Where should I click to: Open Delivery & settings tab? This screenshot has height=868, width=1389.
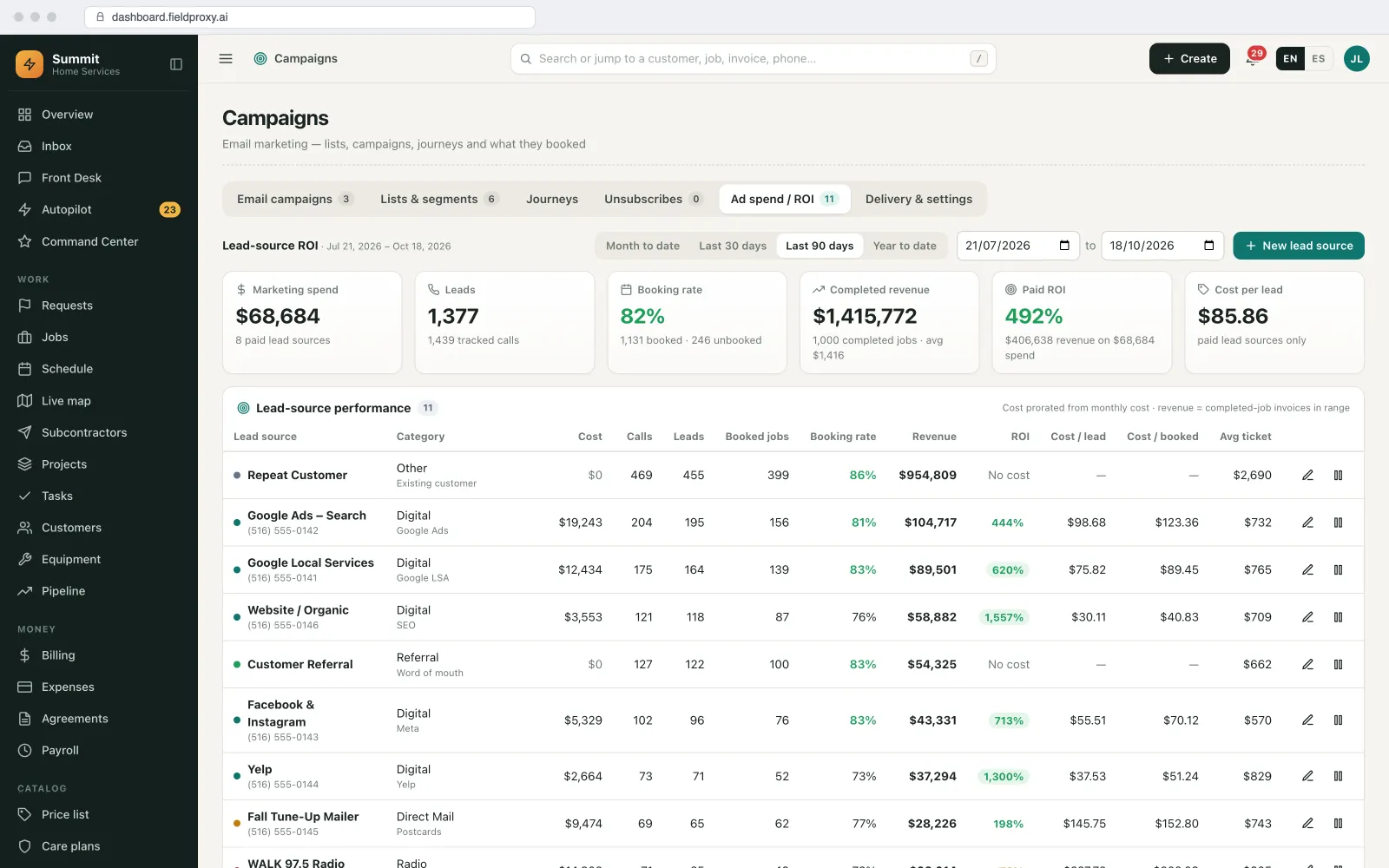click(x=918, y=200)
